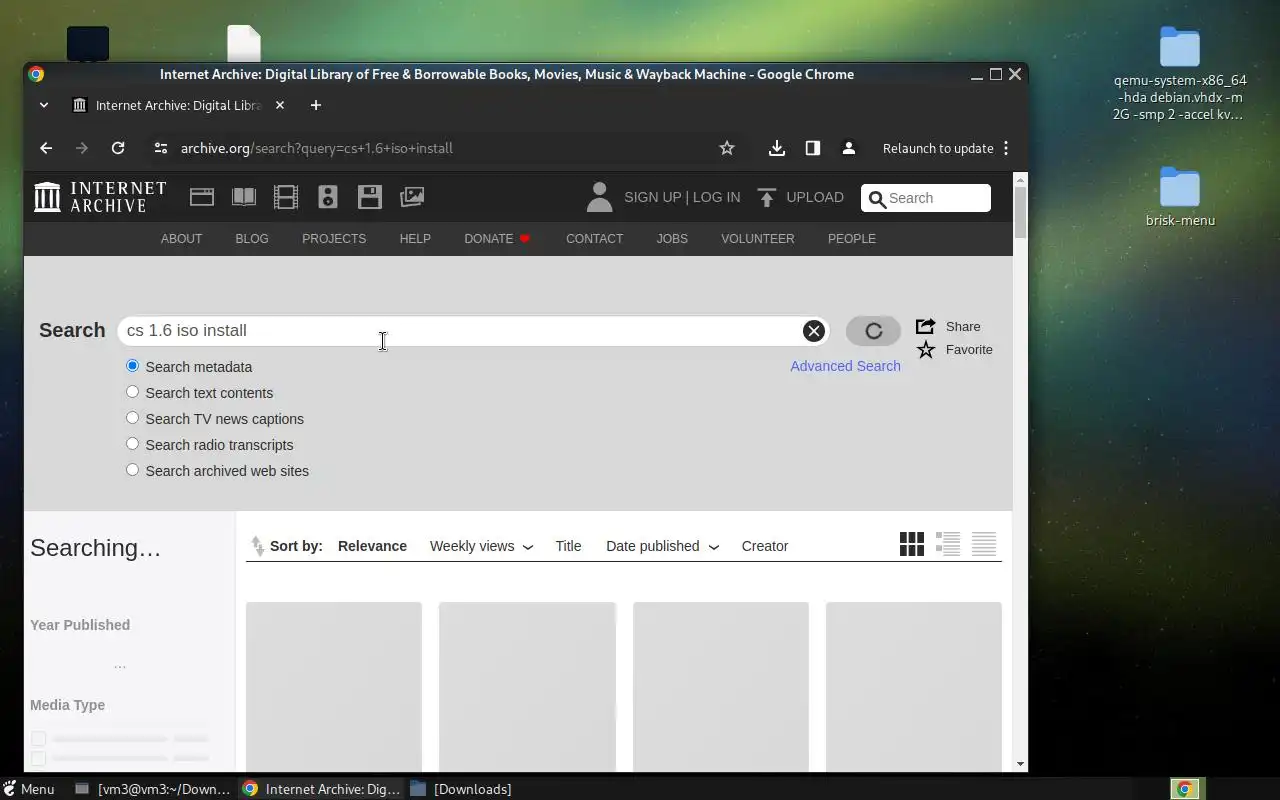Viewport: 1280px width, 800px height.
Task: Click the Chrome address bar URL
Action: [317, 148]
